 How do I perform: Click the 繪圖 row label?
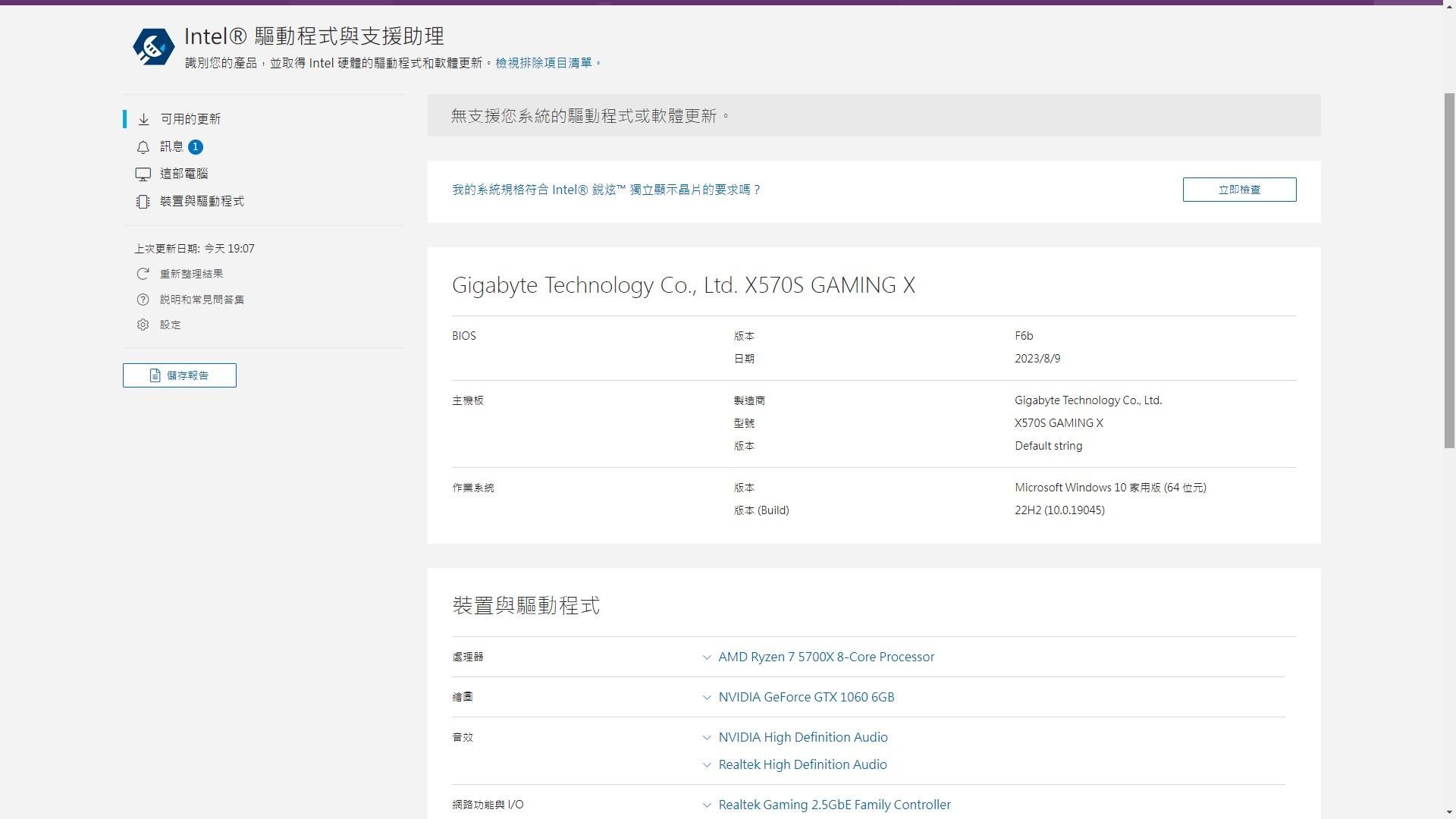[463, 697]
